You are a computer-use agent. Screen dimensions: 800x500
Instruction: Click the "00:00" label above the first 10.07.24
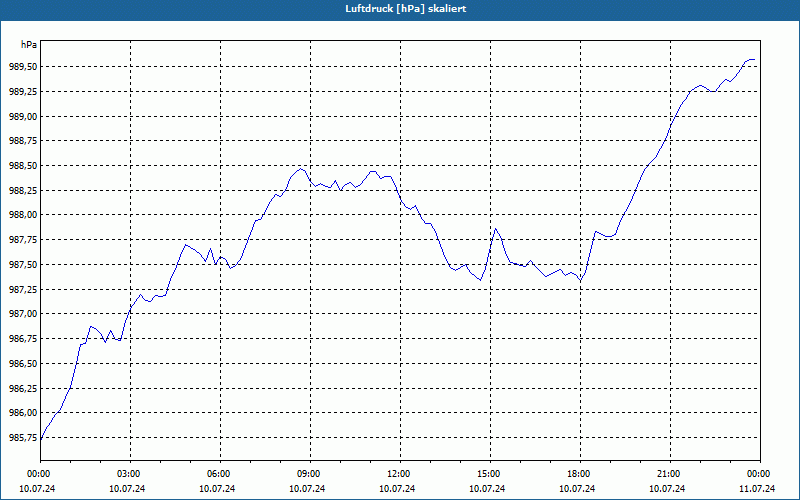click(x=38, y=474)
